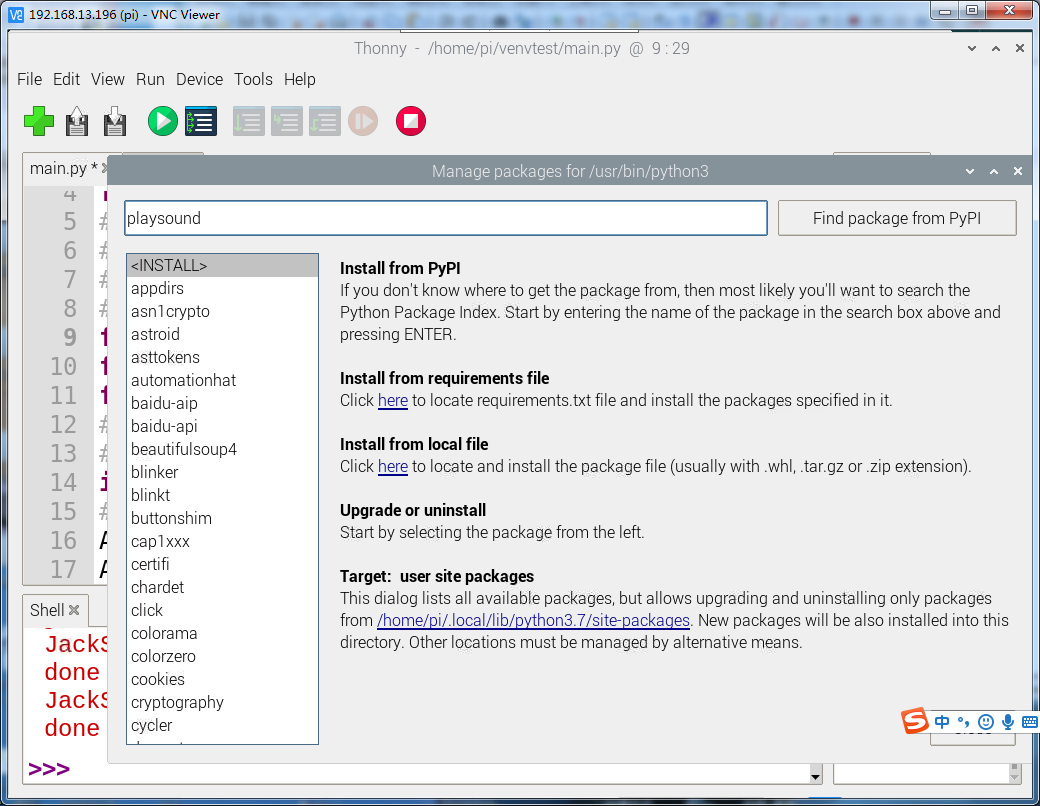The width and height of the screenshot is (1040, 806).
Task: Click the Step over toolbar icon
Action: (x=249, y=121)
